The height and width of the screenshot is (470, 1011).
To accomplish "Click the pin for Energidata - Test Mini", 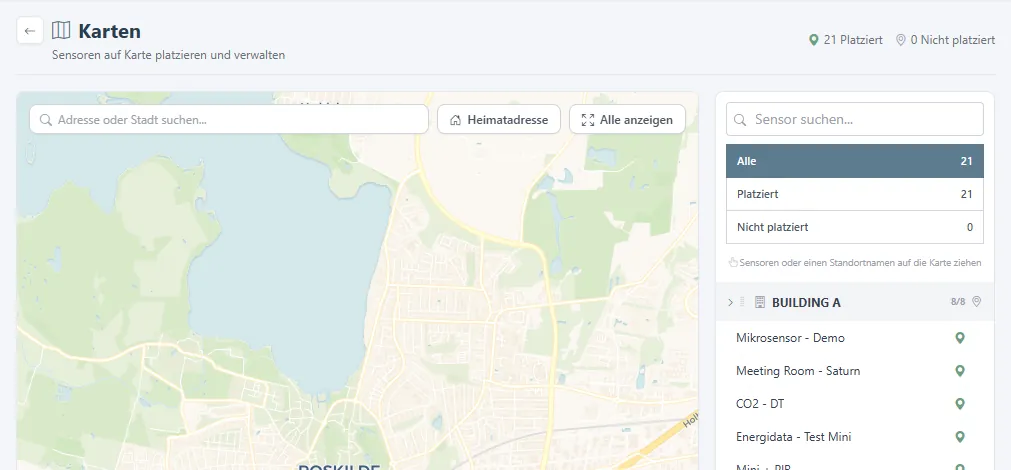I will pos(959,436).
